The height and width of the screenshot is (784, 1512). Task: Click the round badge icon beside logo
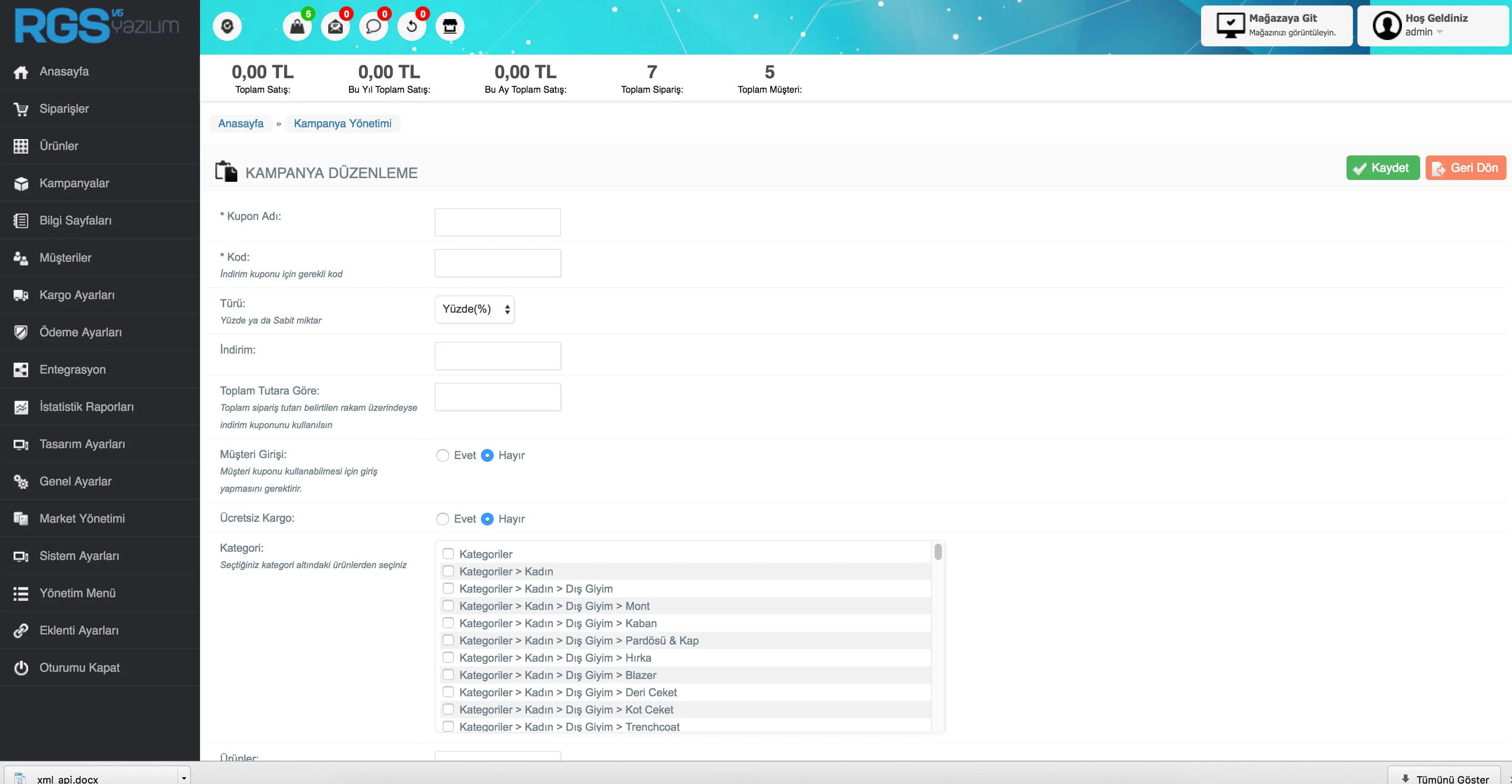pyautogui.click(x=227, y=26)
